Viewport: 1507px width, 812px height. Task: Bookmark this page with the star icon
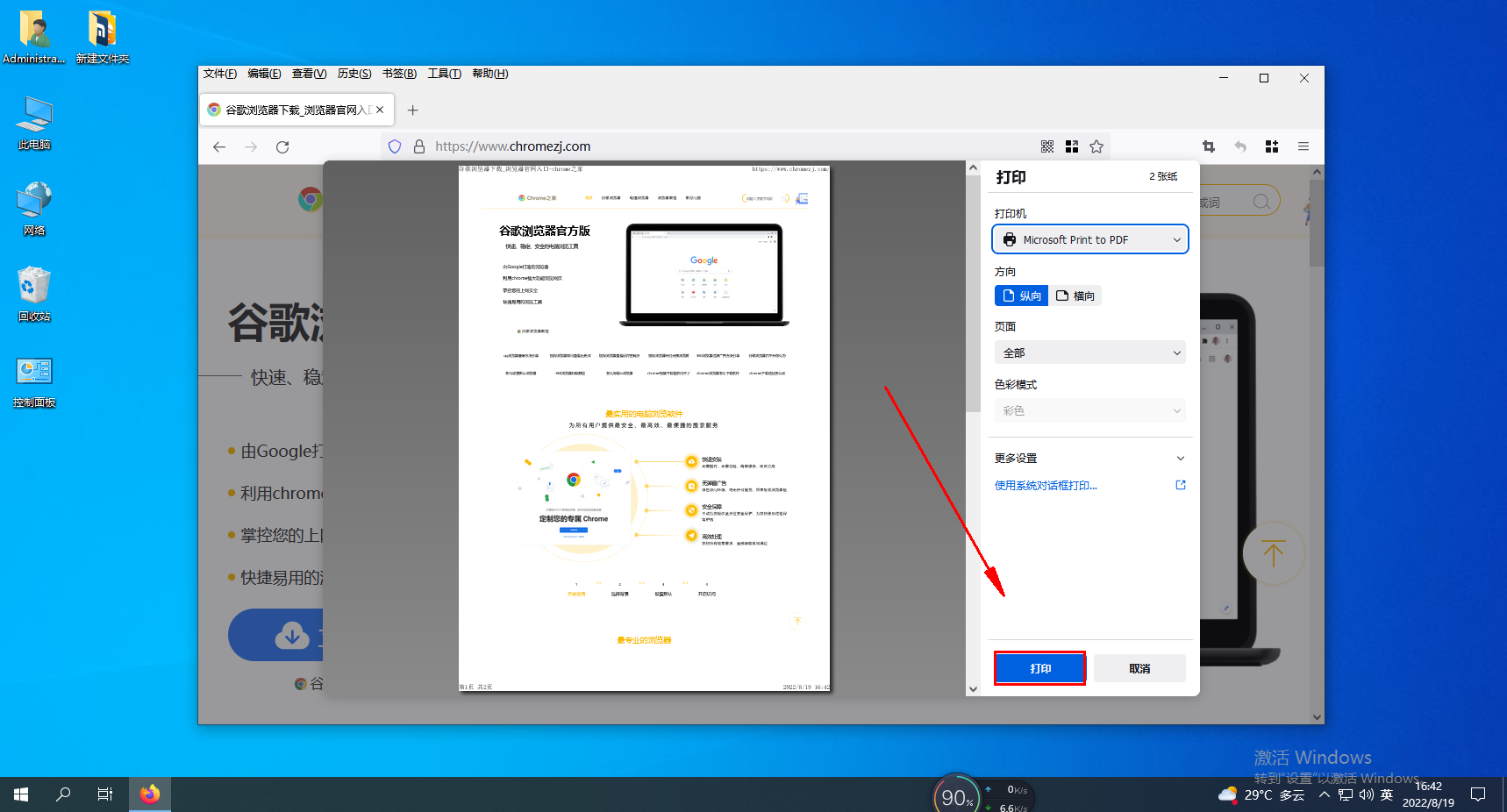coord(1096,146)
